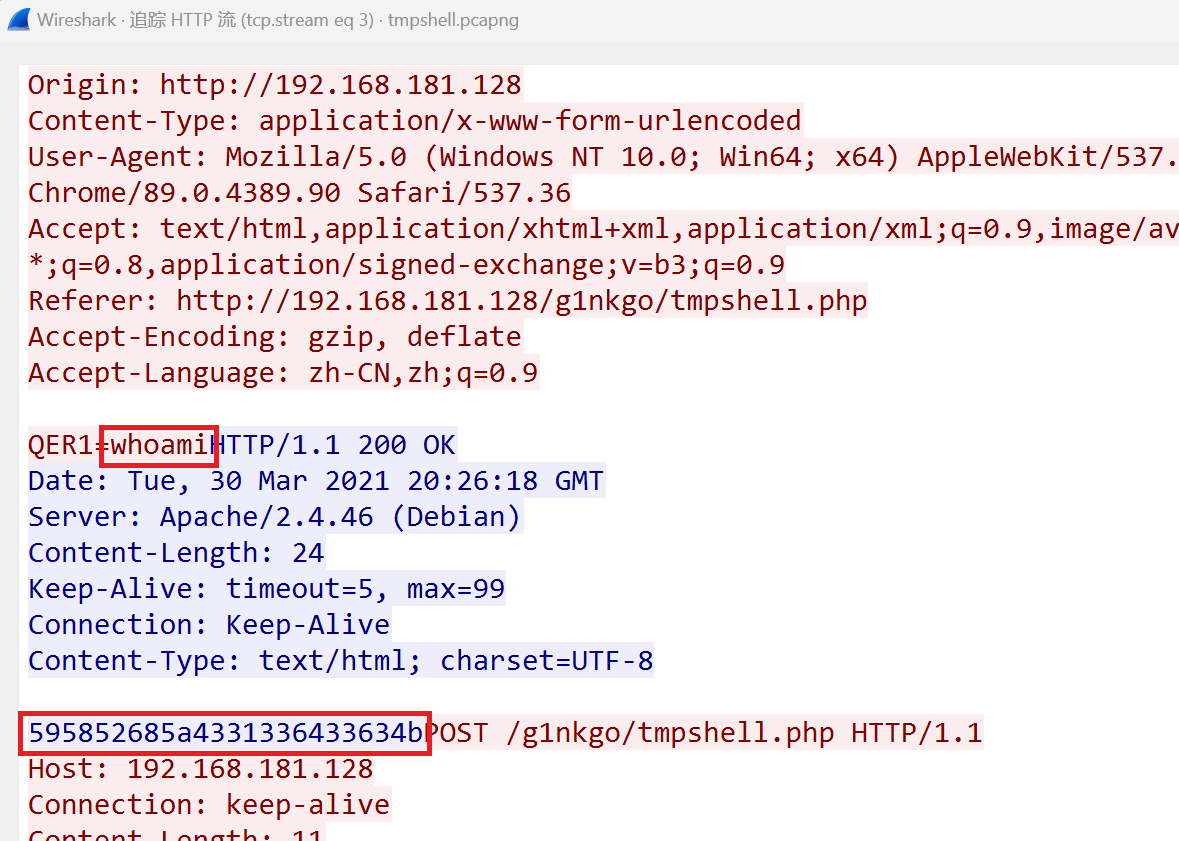This screenshot has height=841, width=1179.
Task: Click the Origin header line
Action: (x=274, y=84)
